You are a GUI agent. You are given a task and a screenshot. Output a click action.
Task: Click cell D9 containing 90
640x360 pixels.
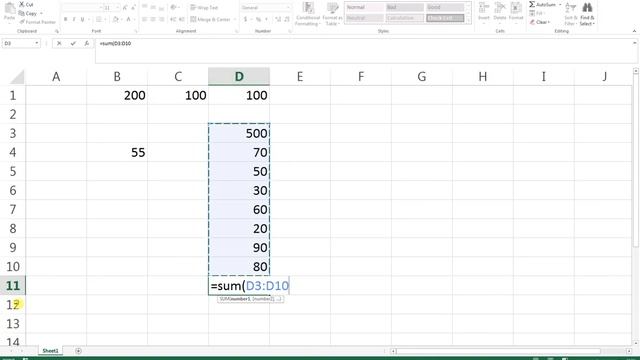(239, 247)
